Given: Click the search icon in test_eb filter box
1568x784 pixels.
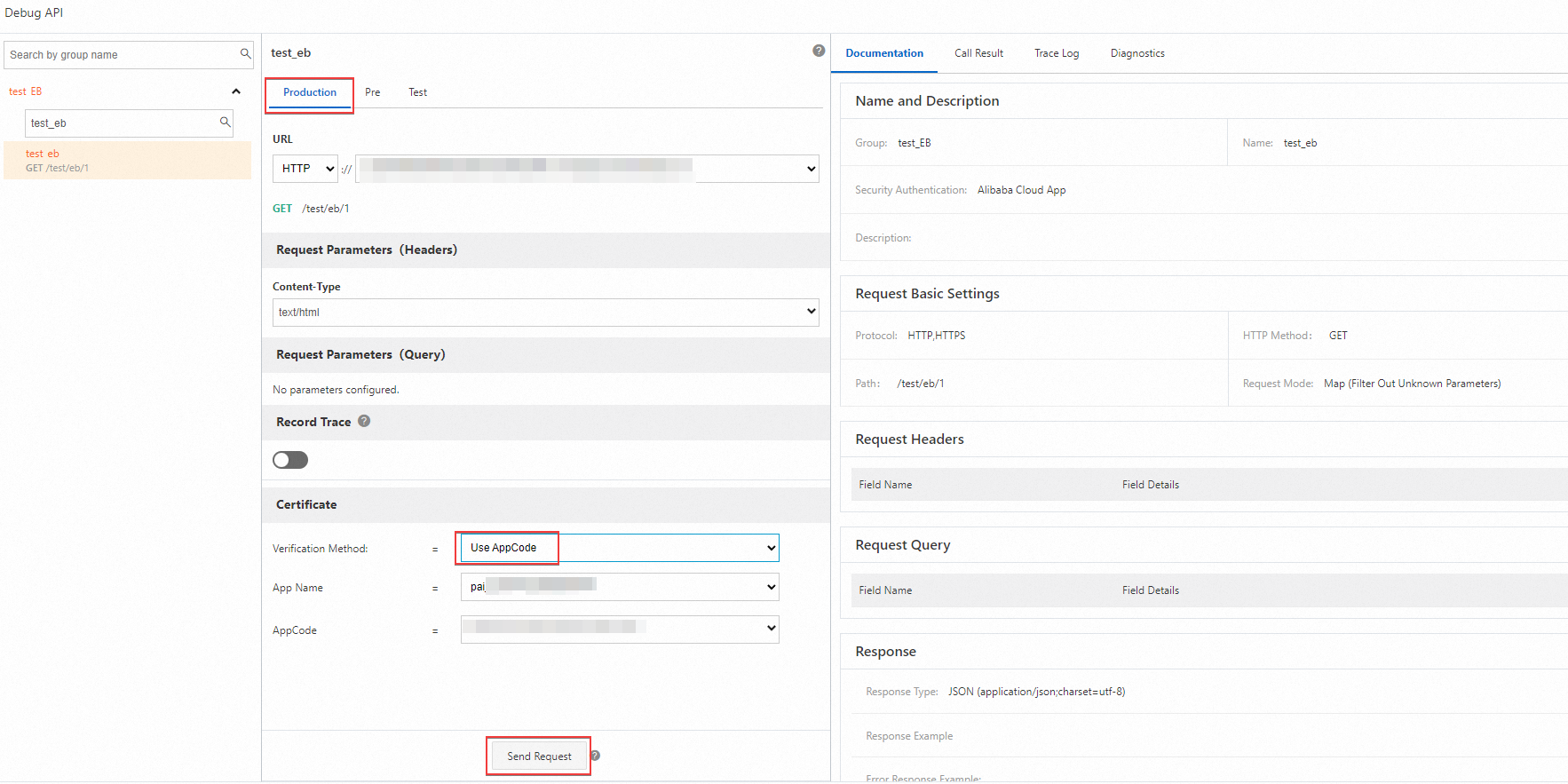Looking at the screenshot, I should tap(226, 123).
